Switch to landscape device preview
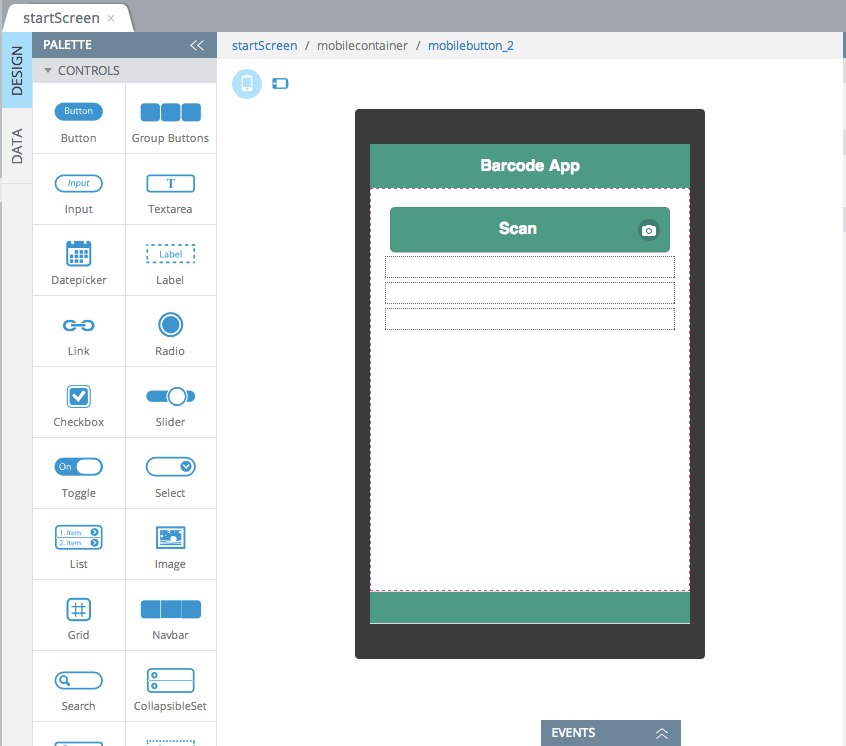The width and height of the screenshot is (846, 746). (x=279, y=84)
